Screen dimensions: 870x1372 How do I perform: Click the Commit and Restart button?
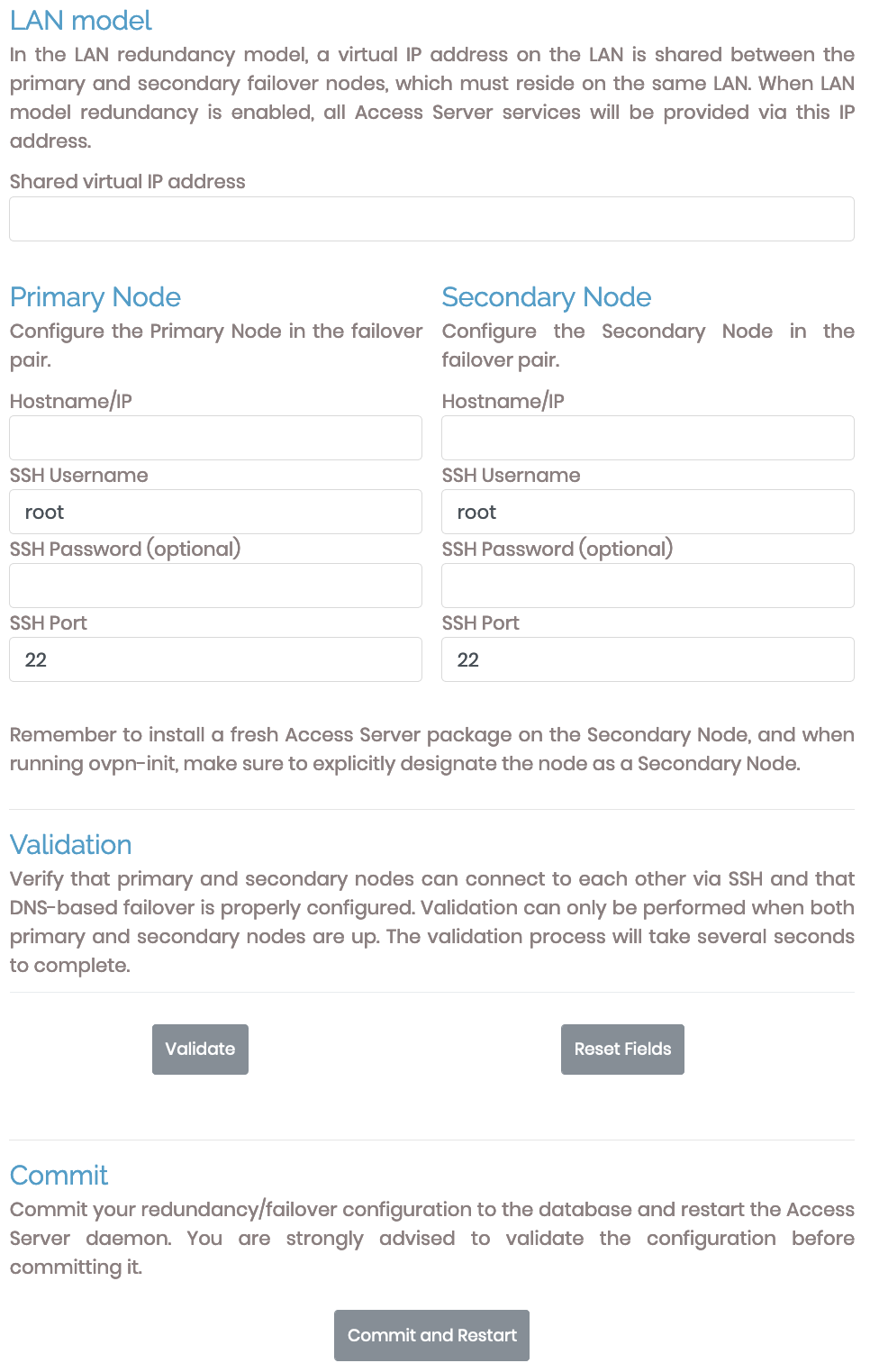(x=431, y=1335)
